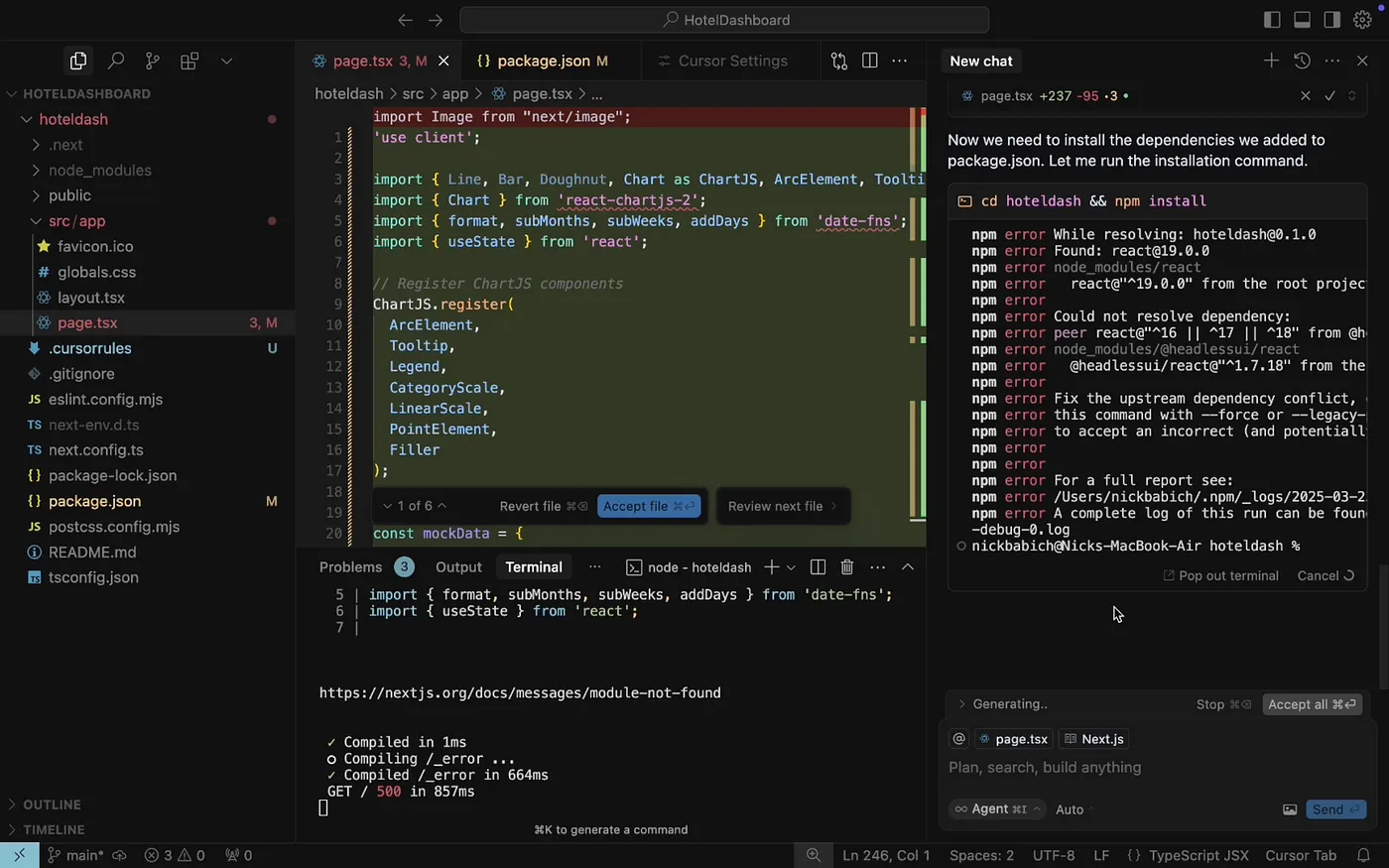Toggle the primary sidebar visibility
Image resolution: width=1389 pixels, height=868 pixels.
click(x=1271, y=19)
